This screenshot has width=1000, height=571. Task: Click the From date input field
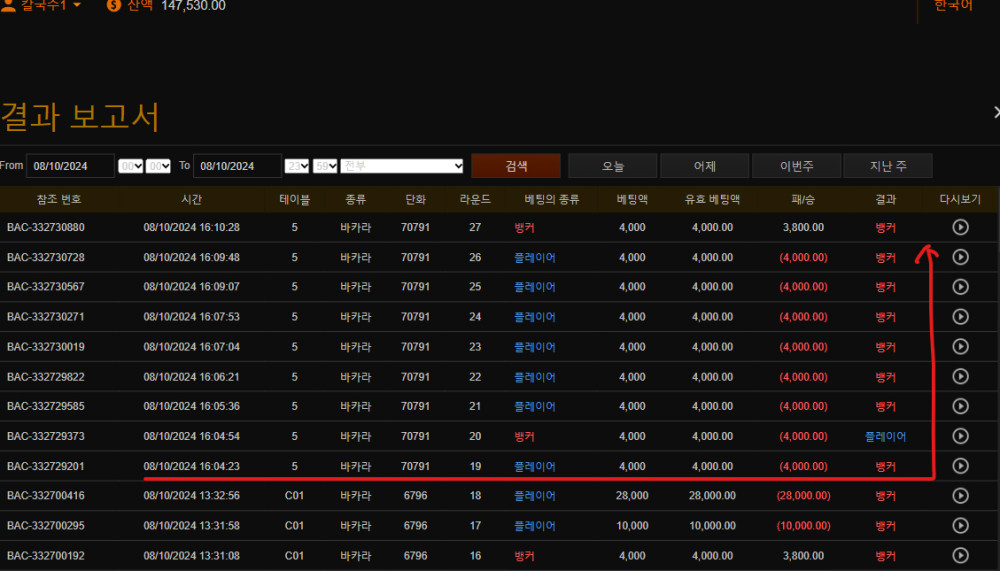pos(70,166)
